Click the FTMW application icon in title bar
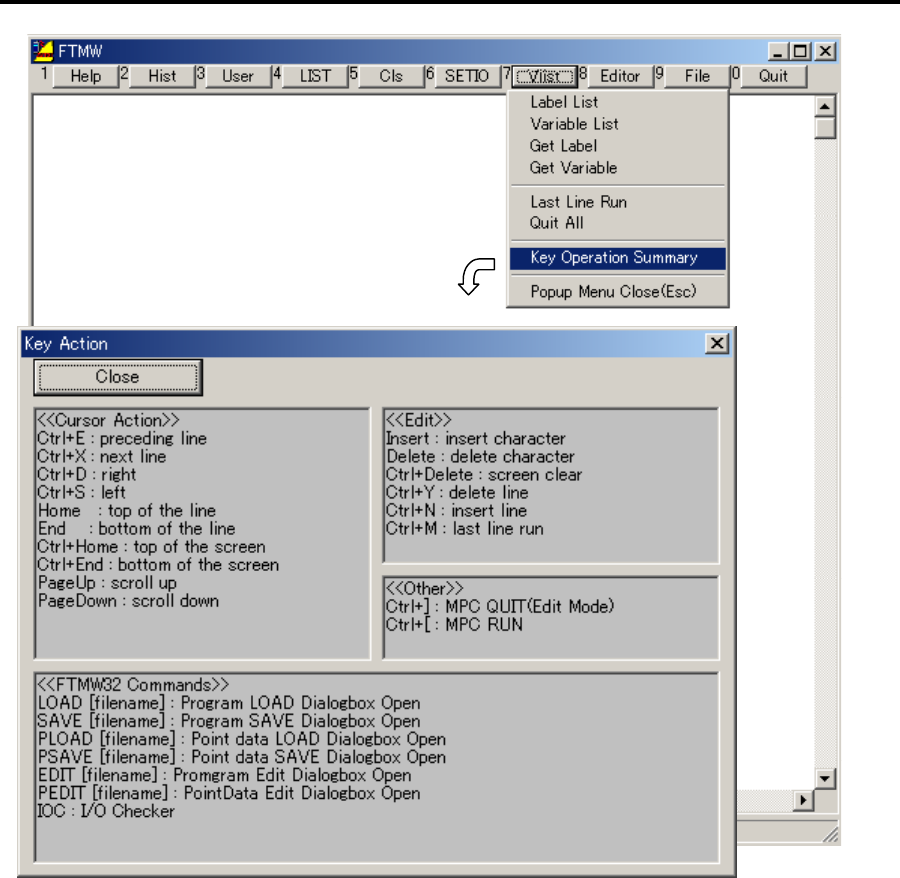The height and width of the screenshot is (878, 900). point(43,52)
